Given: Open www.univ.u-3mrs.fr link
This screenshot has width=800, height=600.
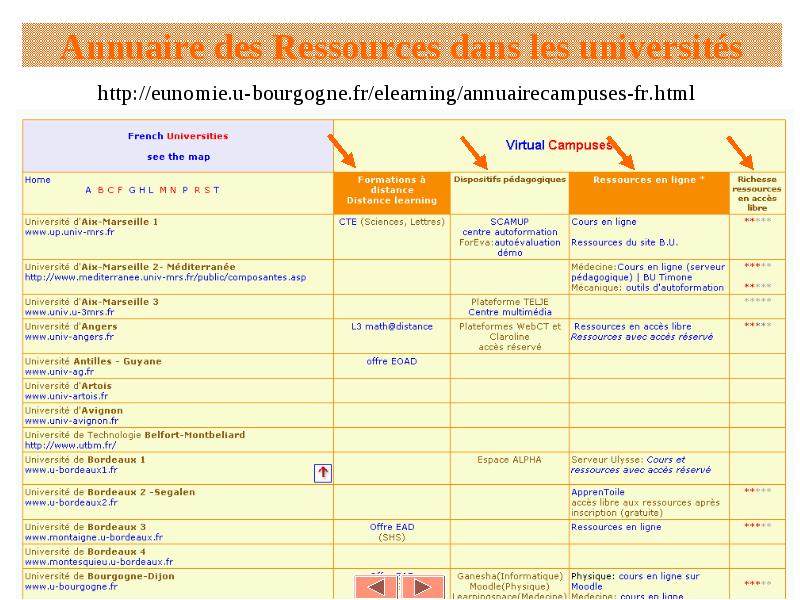Looking at the screenshot, I should 69,312.
